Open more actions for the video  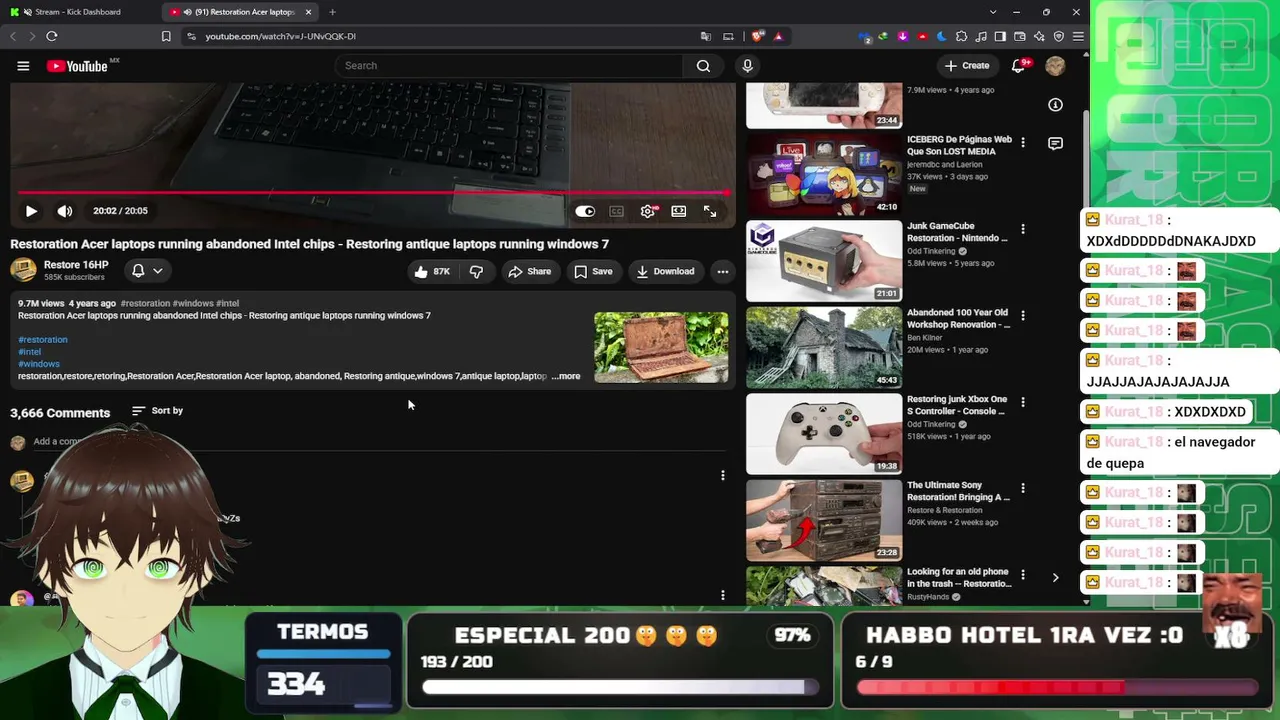(722, 271)
